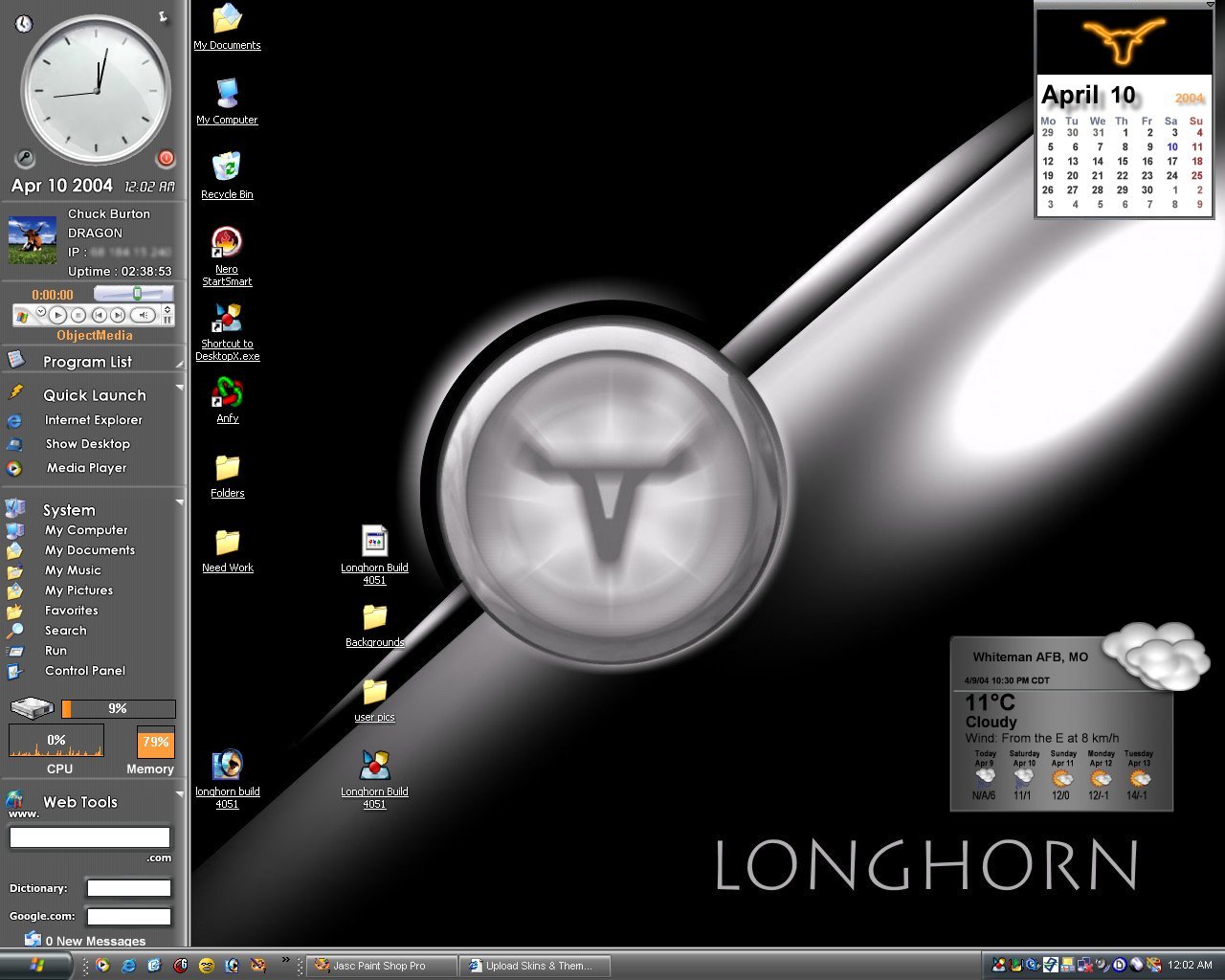Click the wrench settings icon under the clock
Viewport: 1225px width, 980px height.
(26, 158)
